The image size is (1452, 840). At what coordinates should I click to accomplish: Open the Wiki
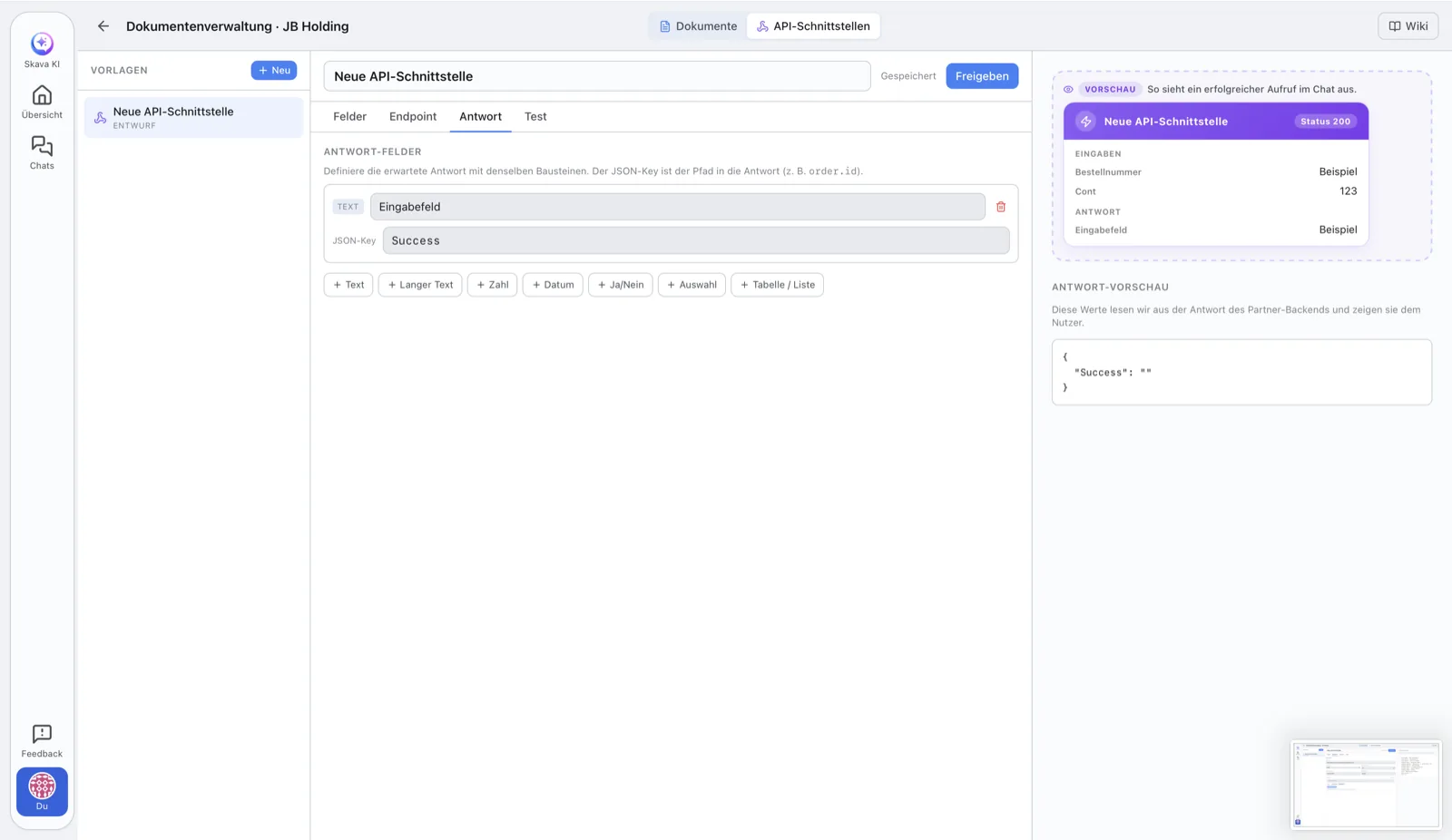(x=1408, y=26)
